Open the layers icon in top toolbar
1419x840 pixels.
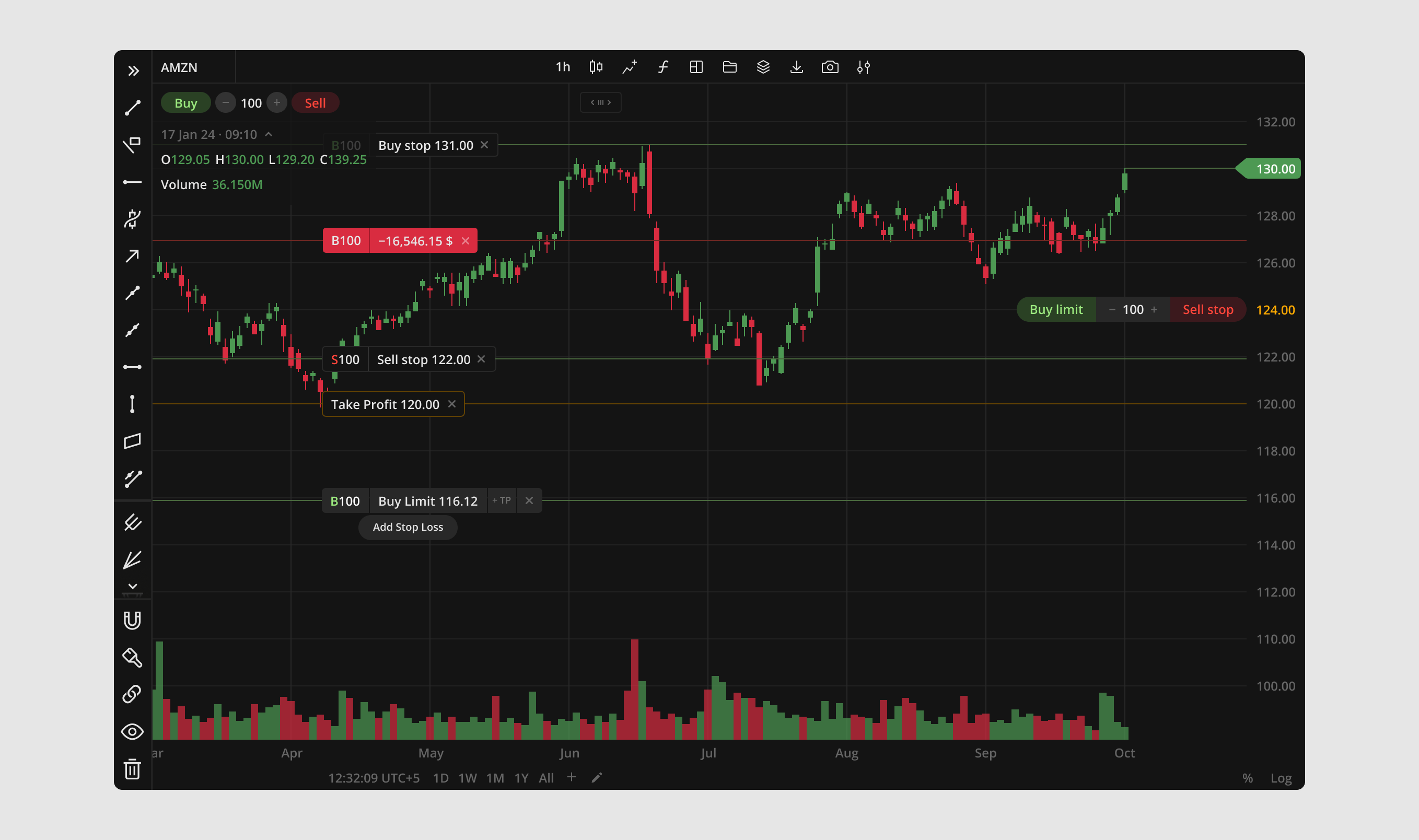pos(763,67)
